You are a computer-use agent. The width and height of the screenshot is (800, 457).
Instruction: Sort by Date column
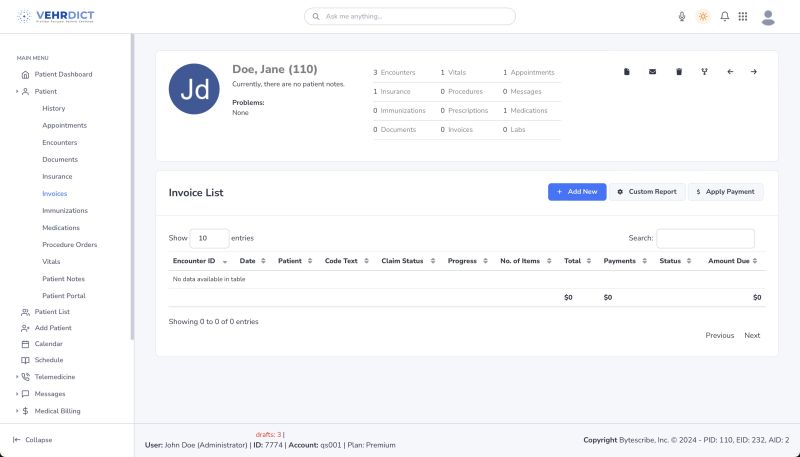(x=252, y=261)
